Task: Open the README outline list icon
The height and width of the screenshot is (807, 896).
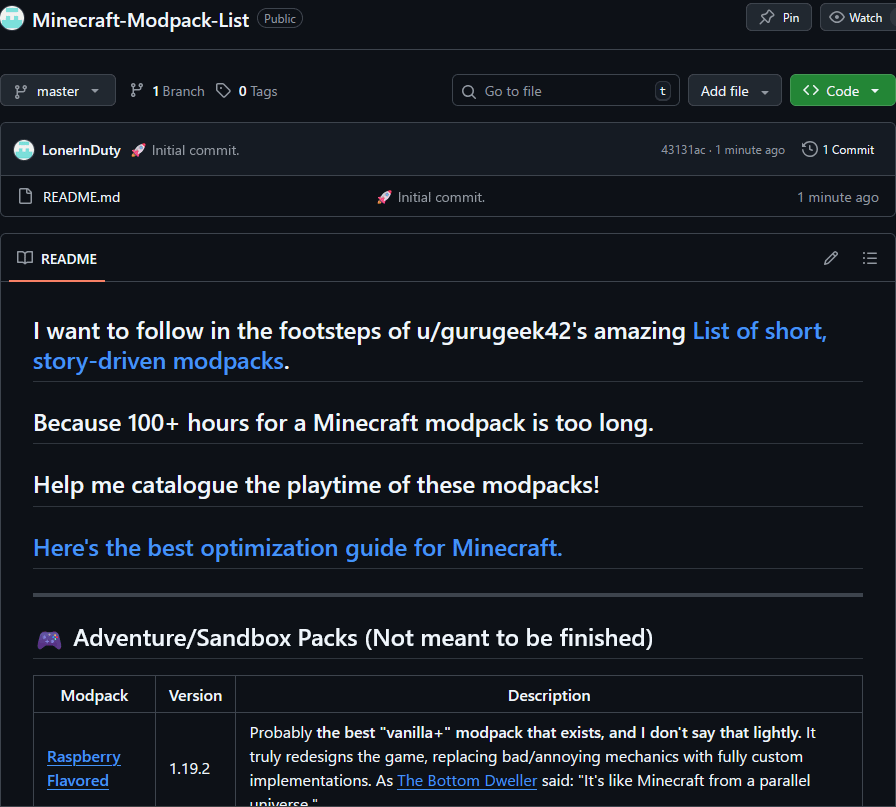Action: [x=869, y=258]
